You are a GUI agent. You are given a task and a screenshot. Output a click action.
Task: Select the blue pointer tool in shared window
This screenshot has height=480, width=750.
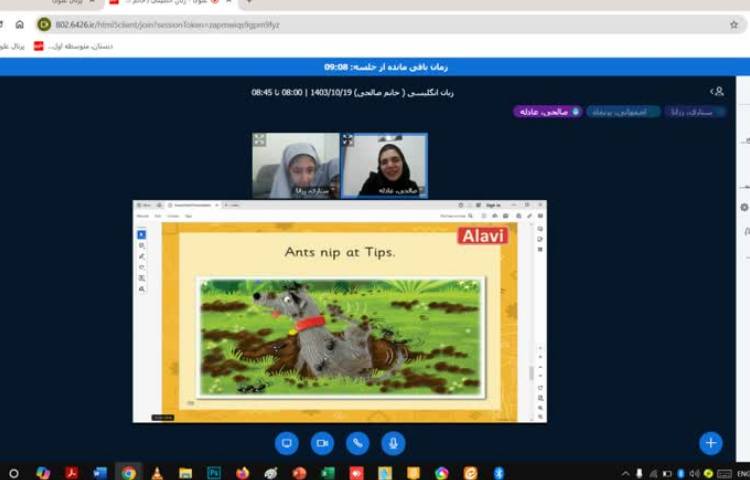142,235
